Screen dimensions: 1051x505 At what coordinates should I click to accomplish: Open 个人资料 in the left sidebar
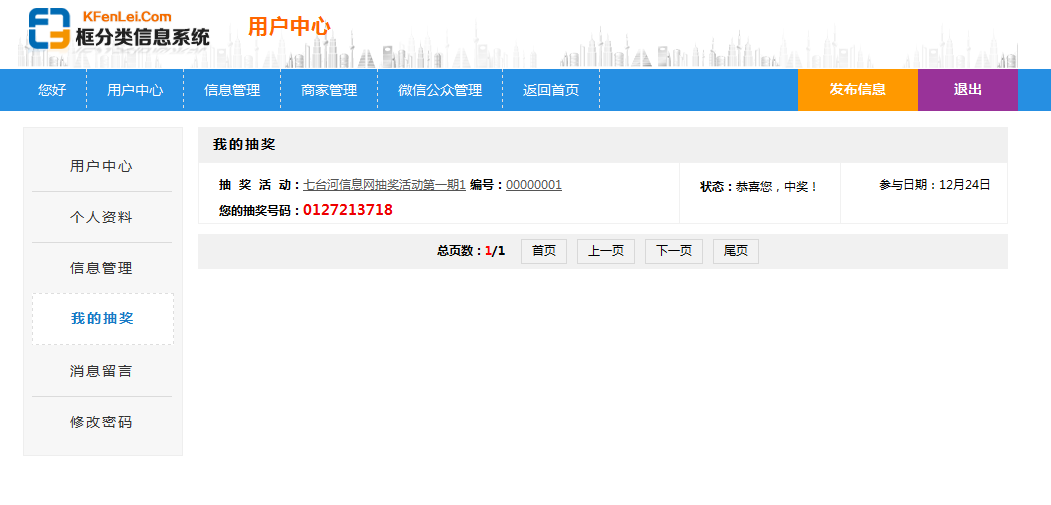click(x=101, y=217)
